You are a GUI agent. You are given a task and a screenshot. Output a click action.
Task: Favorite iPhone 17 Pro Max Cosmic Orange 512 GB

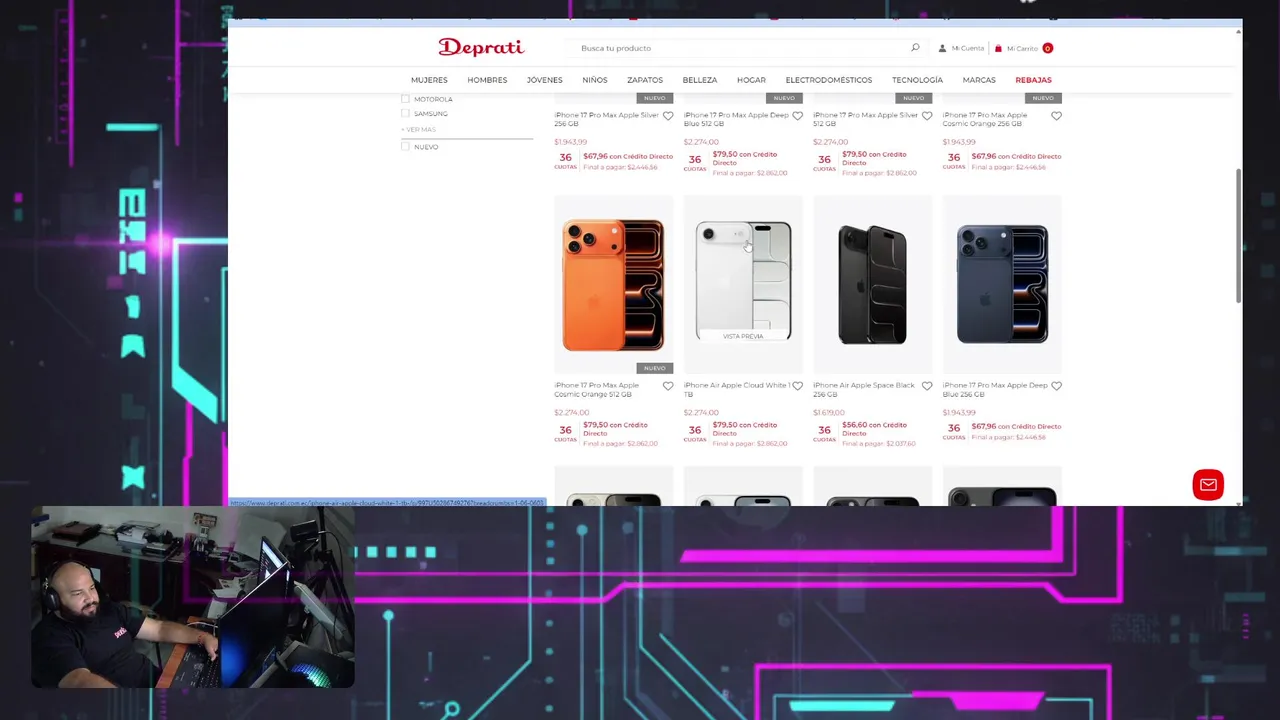click(668, 386)
